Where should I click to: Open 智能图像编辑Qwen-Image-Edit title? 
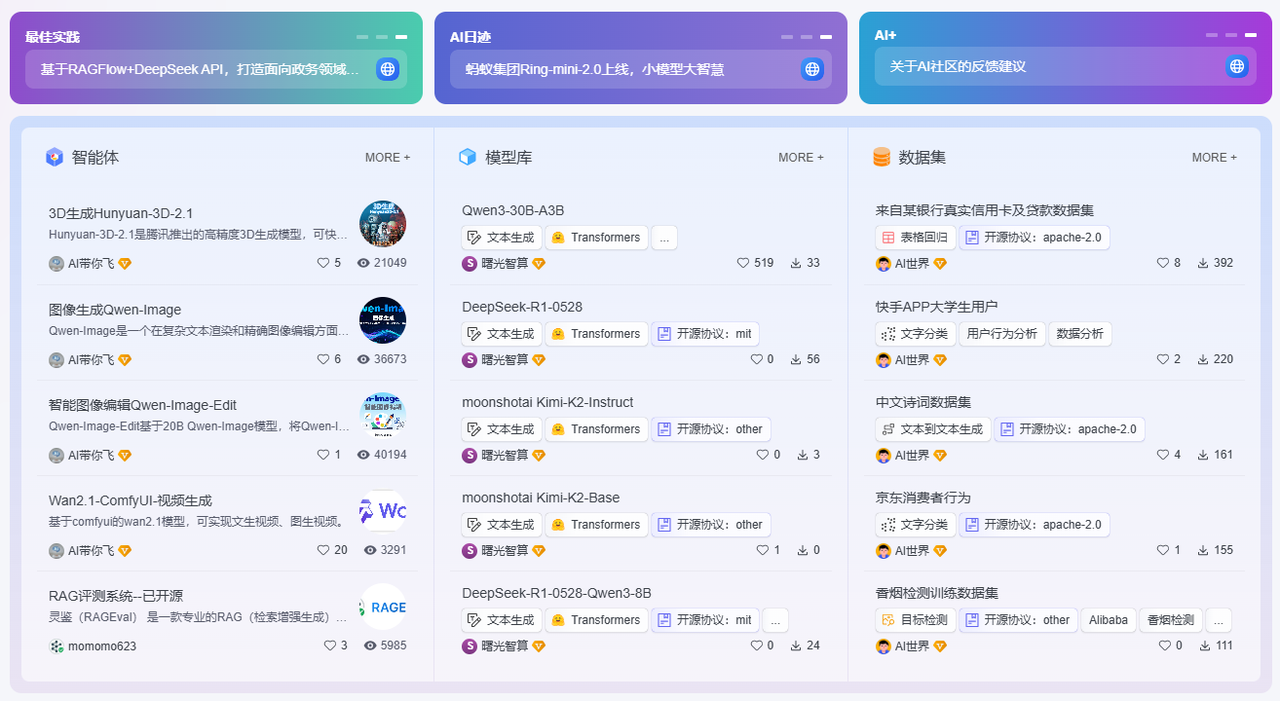pos(142,405)
